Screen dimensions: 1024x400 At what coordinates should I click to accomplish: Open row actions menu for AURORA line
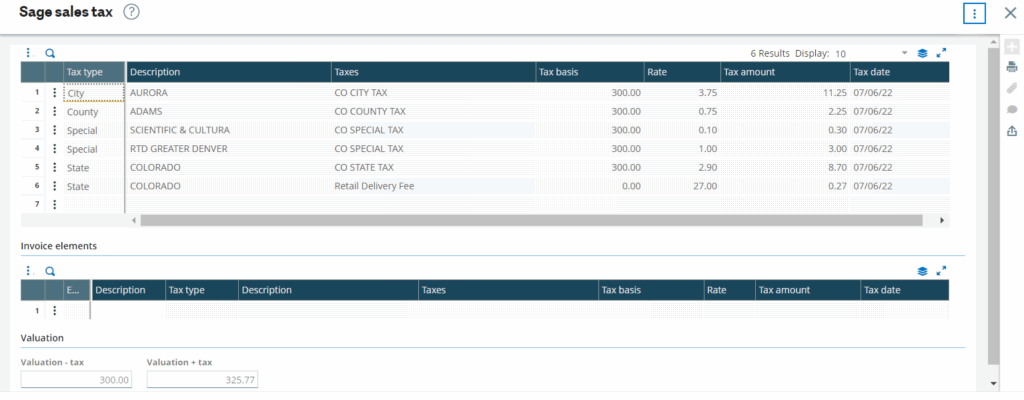(55, 93)
